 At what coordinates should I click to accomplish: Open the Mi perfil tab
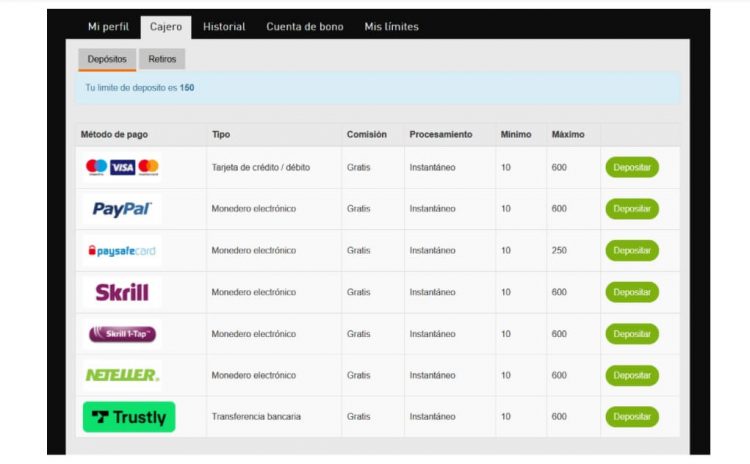[x=108, y=27]
